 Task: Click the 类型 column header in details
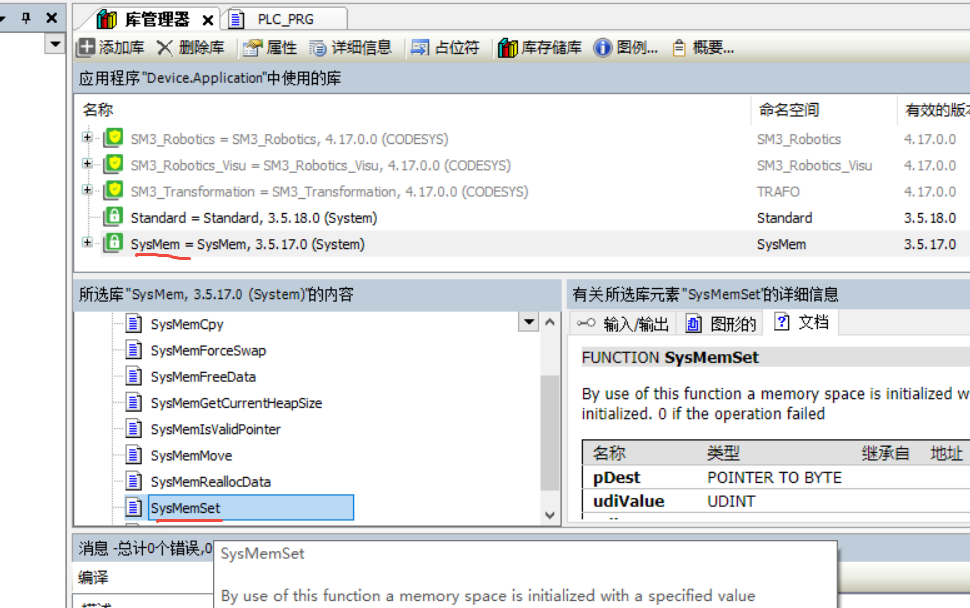point(723,453)
